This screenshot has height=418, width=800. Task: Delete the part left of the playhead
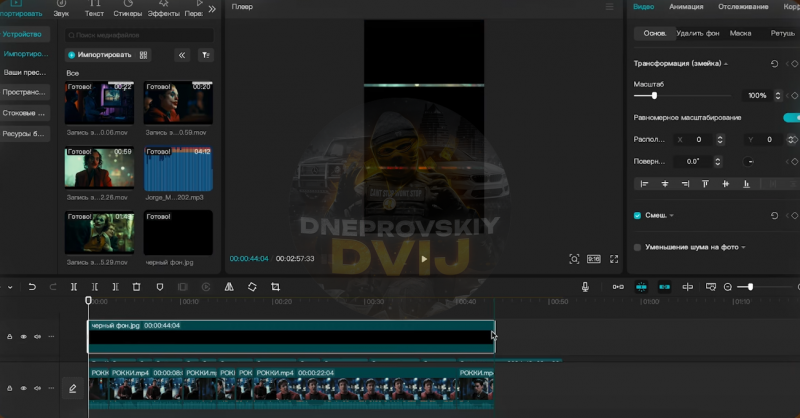(95, 287)
